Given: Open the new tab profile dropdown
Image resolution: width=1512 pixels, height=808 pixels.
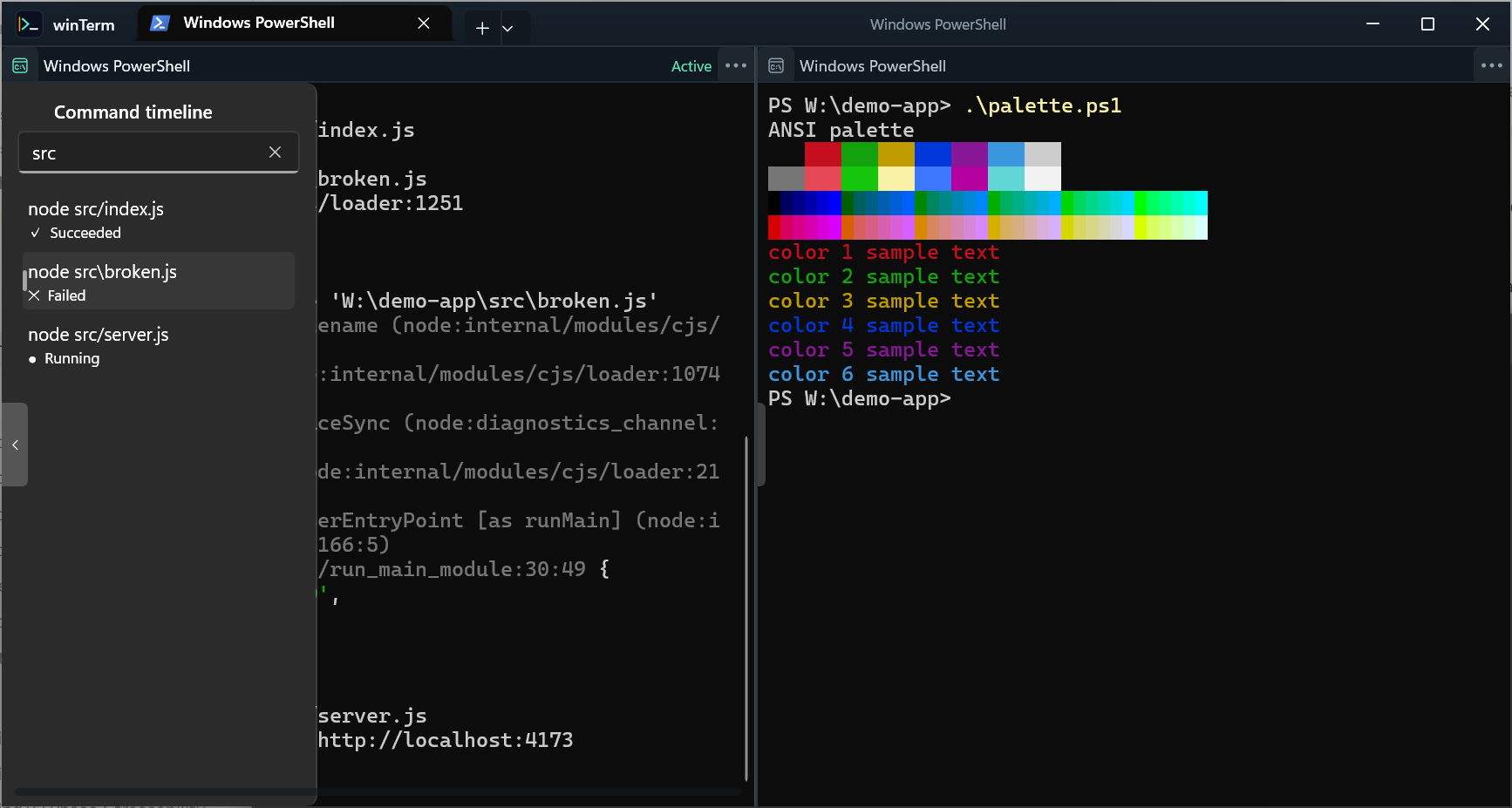Looking at the screenshot, I should [507, 28].
